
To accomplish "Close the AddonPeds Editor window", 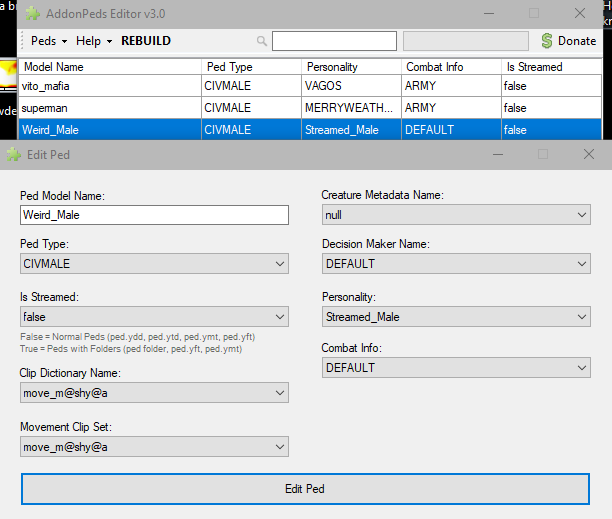I will pyautogui.click(x=580, y=14).
